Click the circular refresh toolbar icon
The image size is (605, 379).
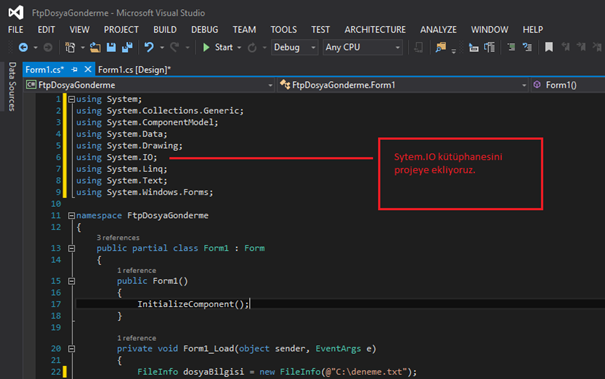point(252,47)
